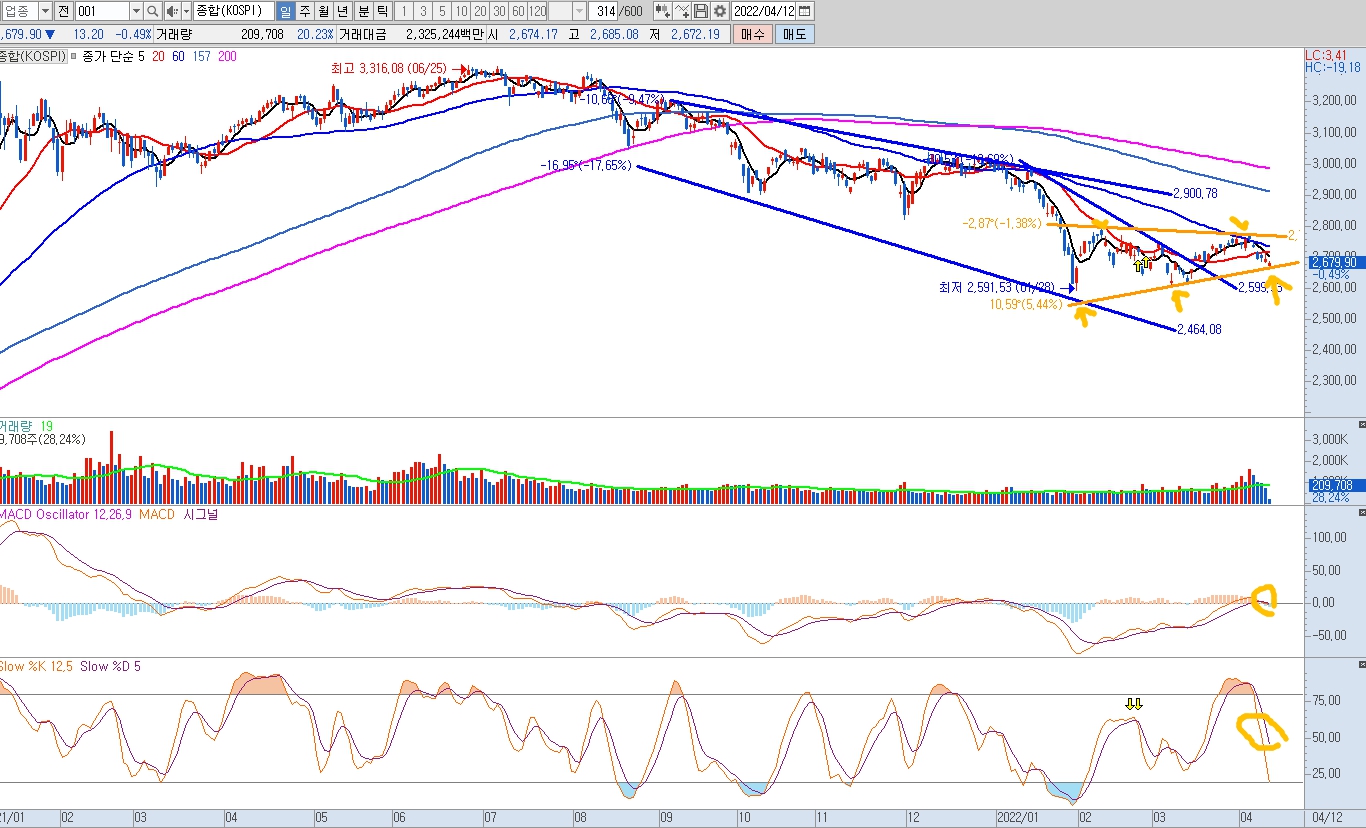Viewport: 1366px width, 828px height.
Task: Click the 2022/04/12 date field
Action: click(x=765, y=11)
